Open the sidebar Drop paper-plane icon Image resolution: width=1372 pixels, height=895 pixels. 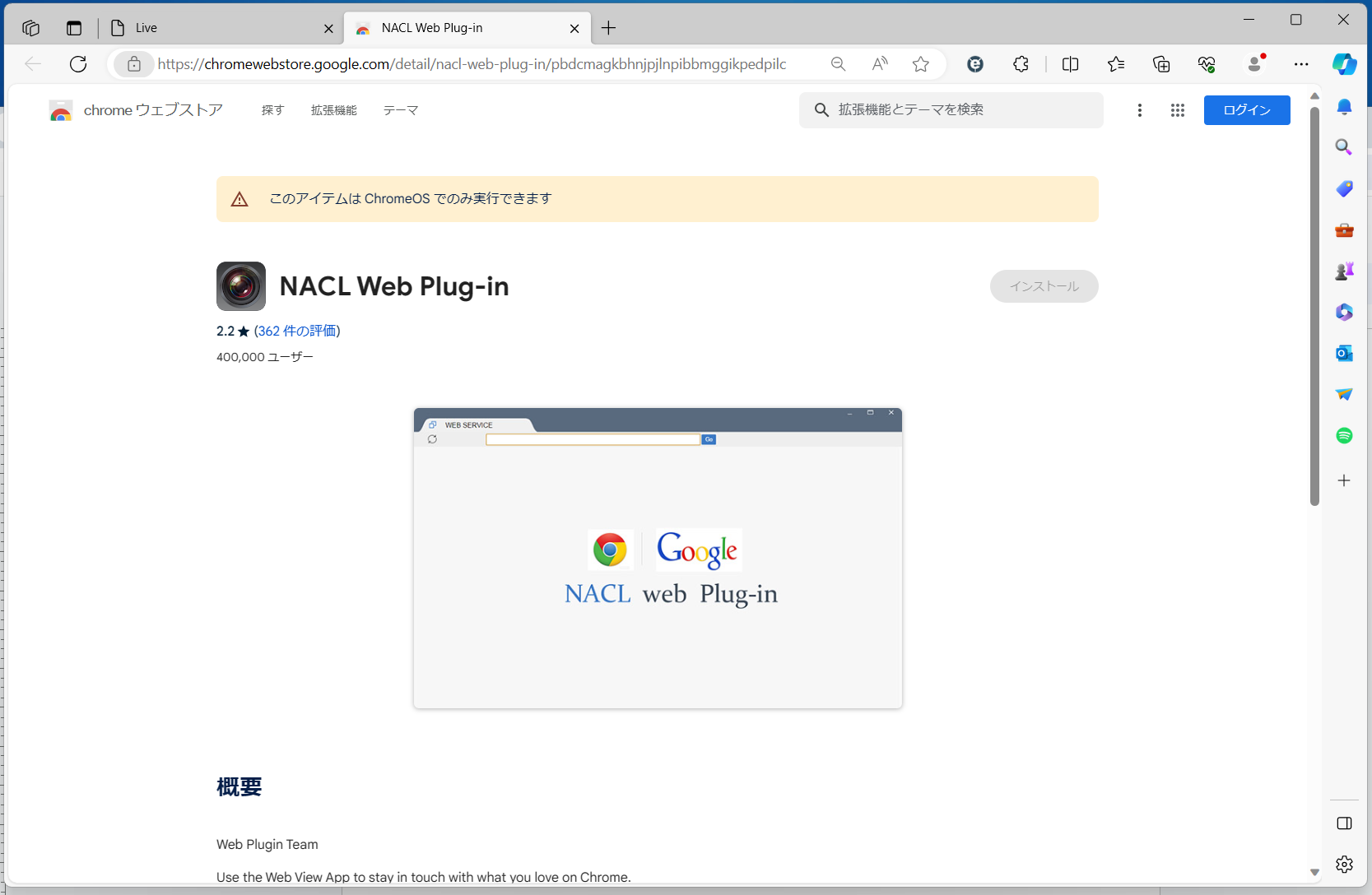[x=1344, y=394]
